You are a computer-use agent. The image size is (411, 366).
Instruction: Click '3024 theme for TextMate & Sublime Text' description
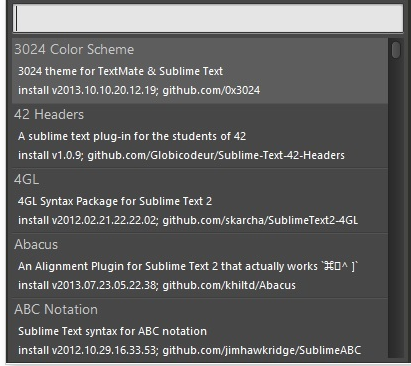(x=120, y=71)
